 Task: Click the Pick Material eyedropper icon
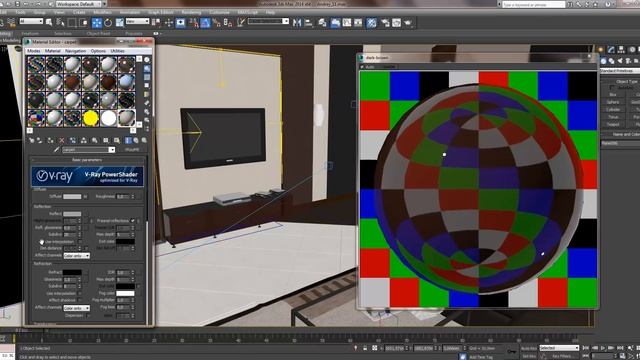click(57, 150)
